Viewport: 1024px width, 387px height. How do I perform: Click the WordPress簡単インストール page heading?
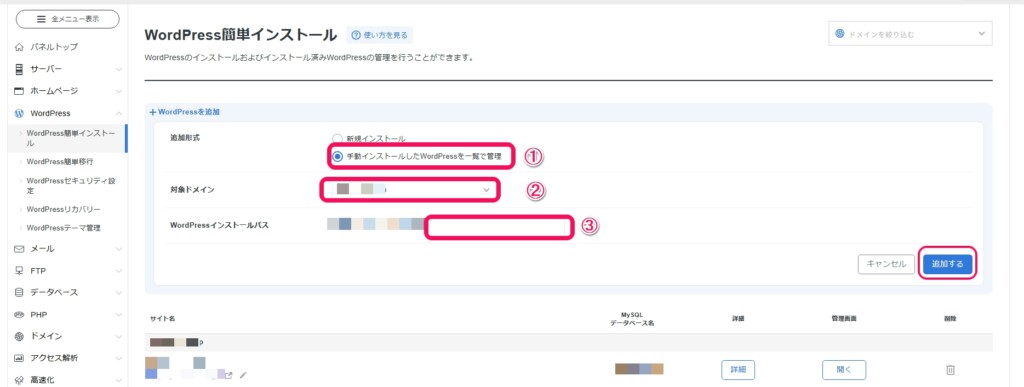[x=240, y=35]
